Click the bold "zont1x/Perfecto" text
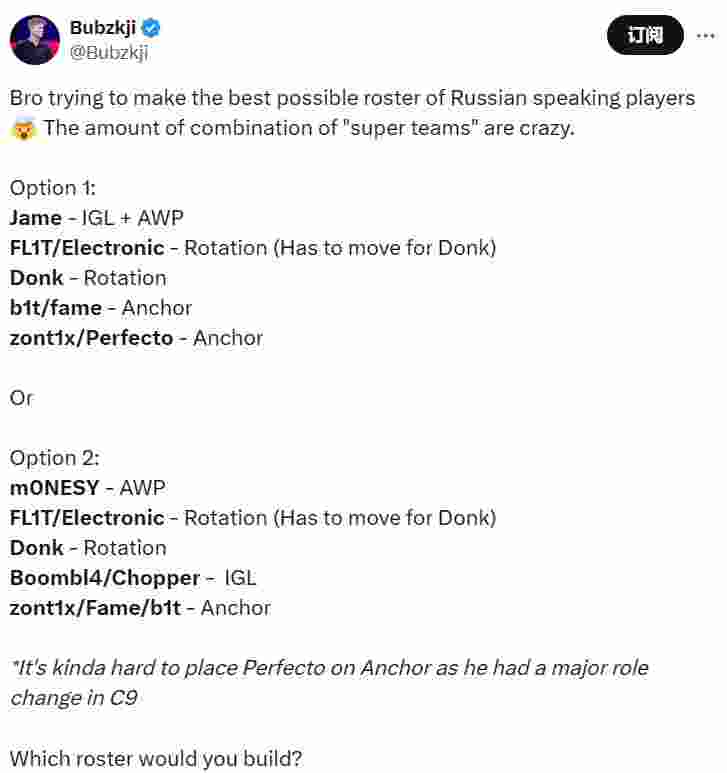This screenshot has width=727, height=773. click(x=91, y=338)
